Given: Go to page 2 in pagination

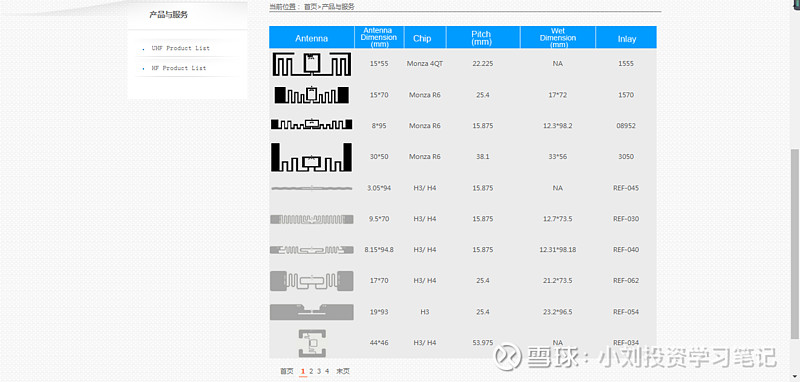Looking at the screenshot, I should pyautogui.click(x=311, y=371).
